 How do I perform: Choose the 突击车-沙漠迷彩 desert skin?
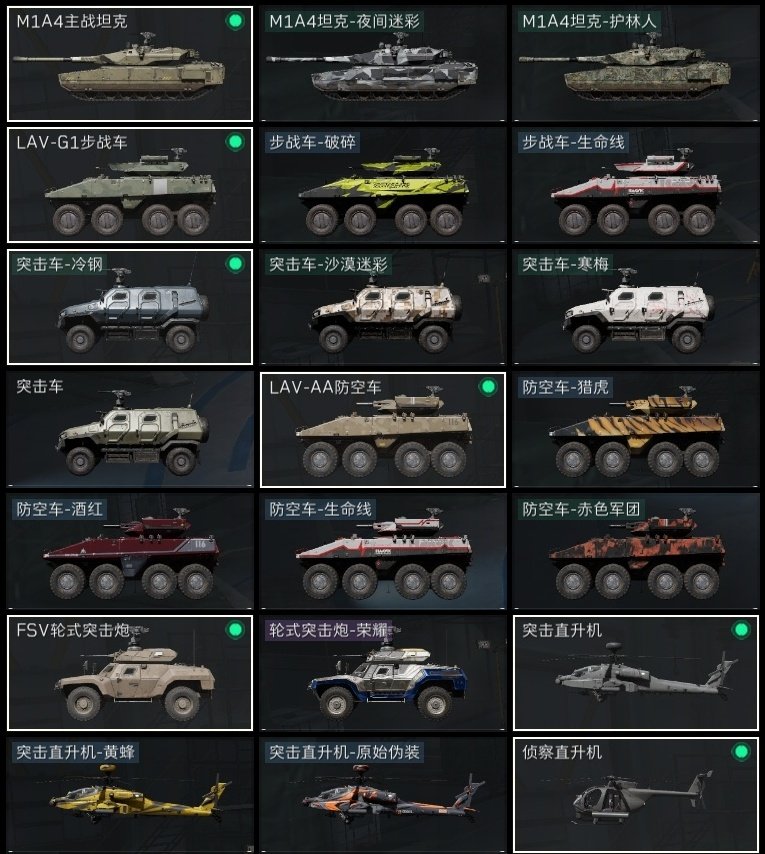(383, 307)
